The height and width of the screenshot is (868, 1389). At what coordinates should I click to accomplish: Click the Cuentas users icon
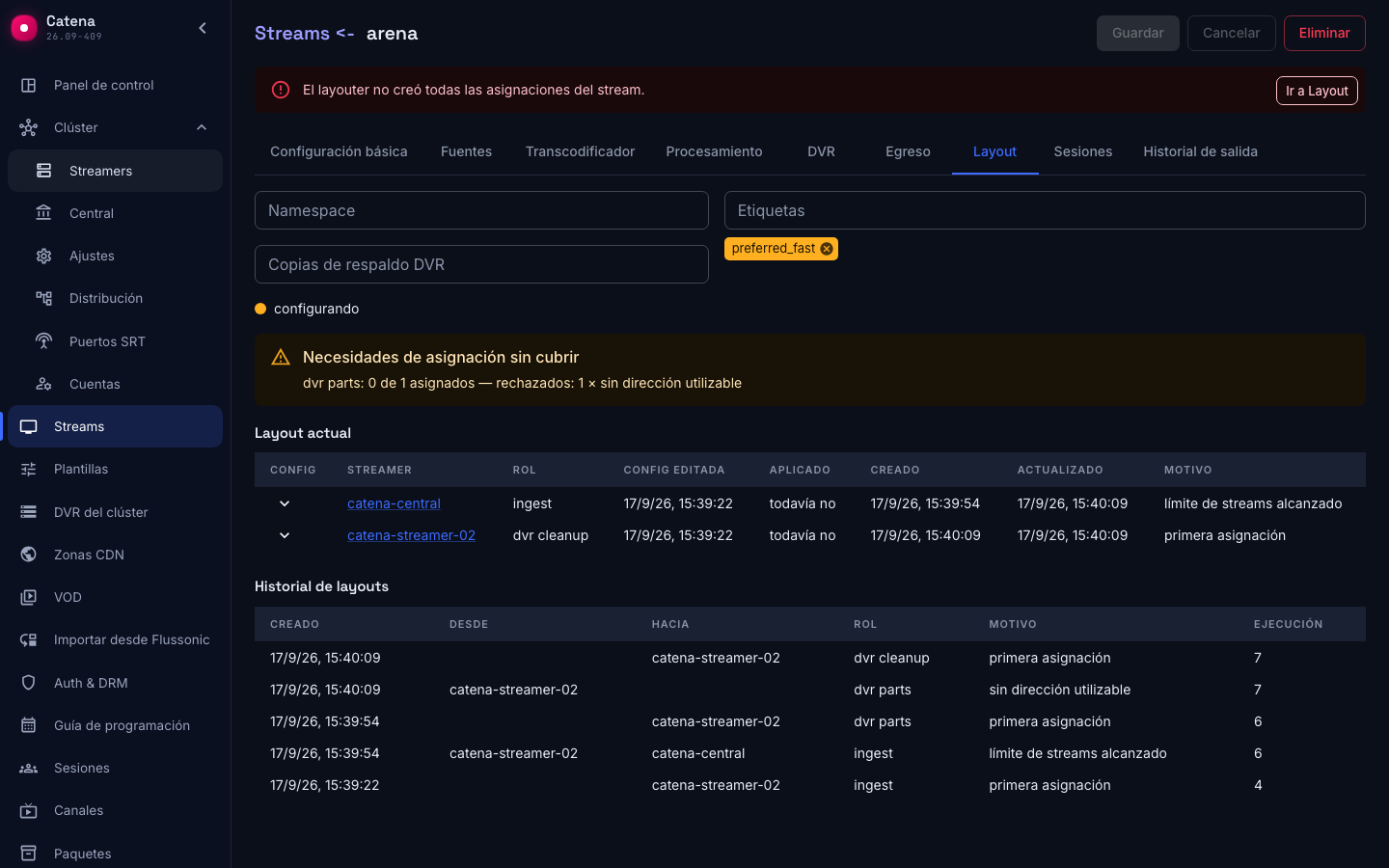[44, 384]
